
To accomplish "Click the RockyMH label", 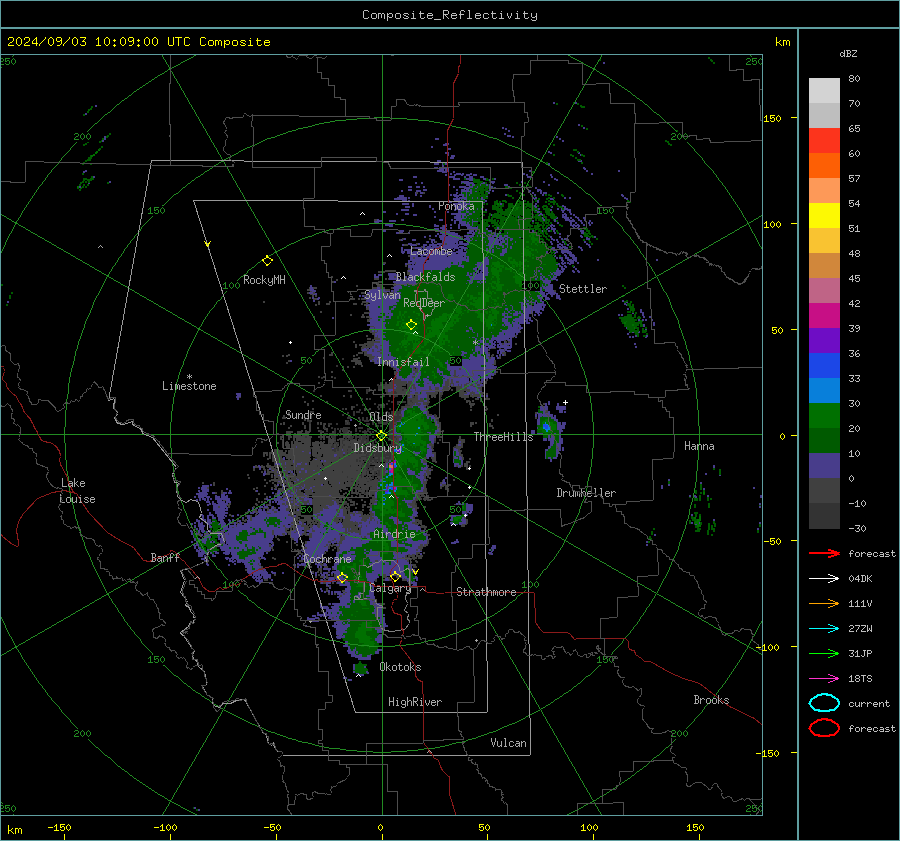I will point(264,280).
